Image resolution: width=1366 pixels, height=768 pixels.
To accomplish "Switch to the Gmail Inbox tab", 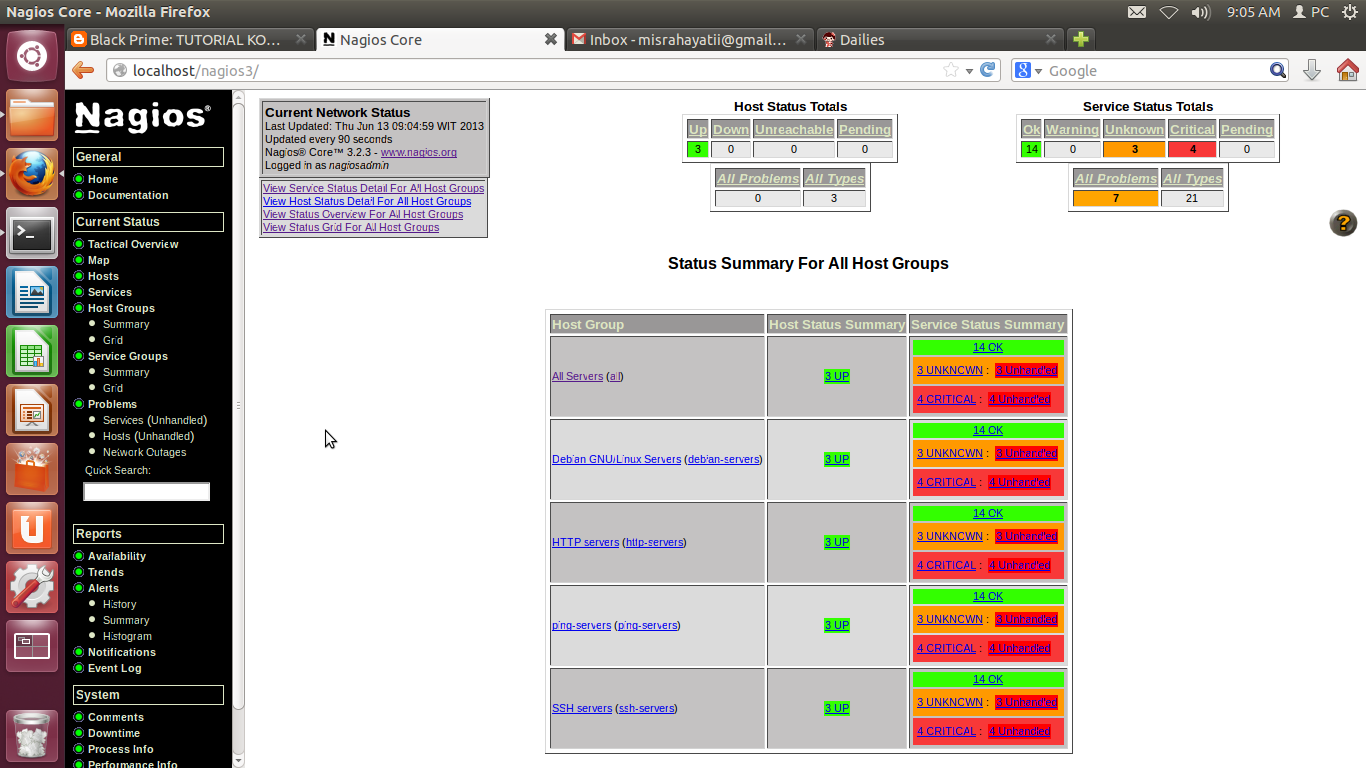I will [x=689, y=39].
